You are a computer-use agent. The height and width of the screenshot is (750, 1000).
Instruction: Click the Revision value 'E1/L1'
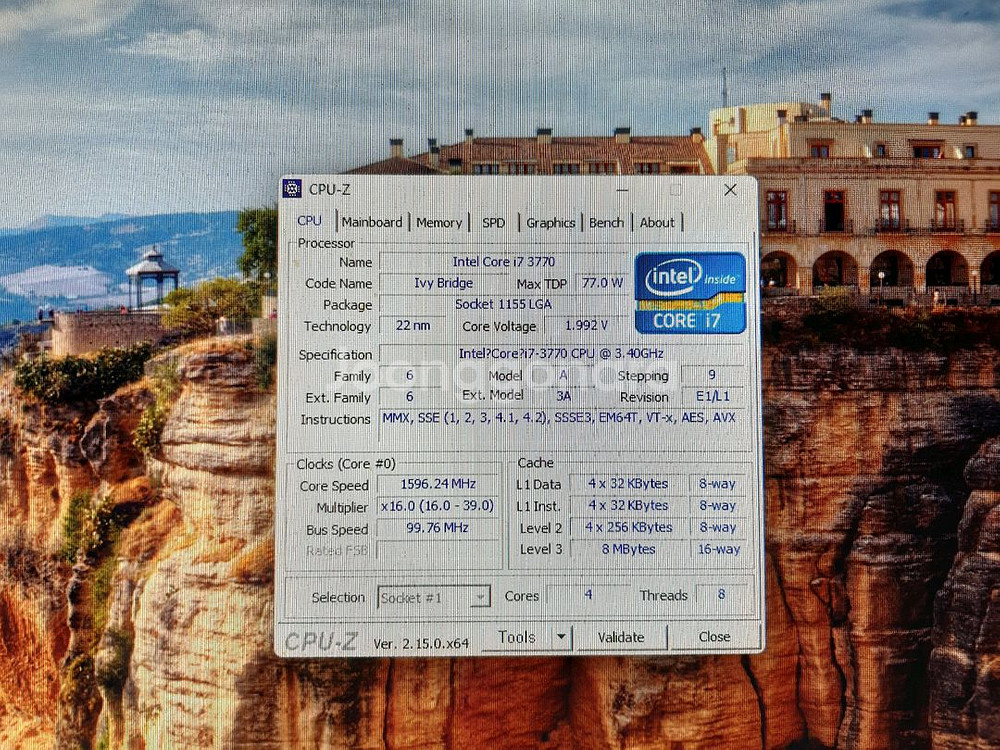(712, 396)
